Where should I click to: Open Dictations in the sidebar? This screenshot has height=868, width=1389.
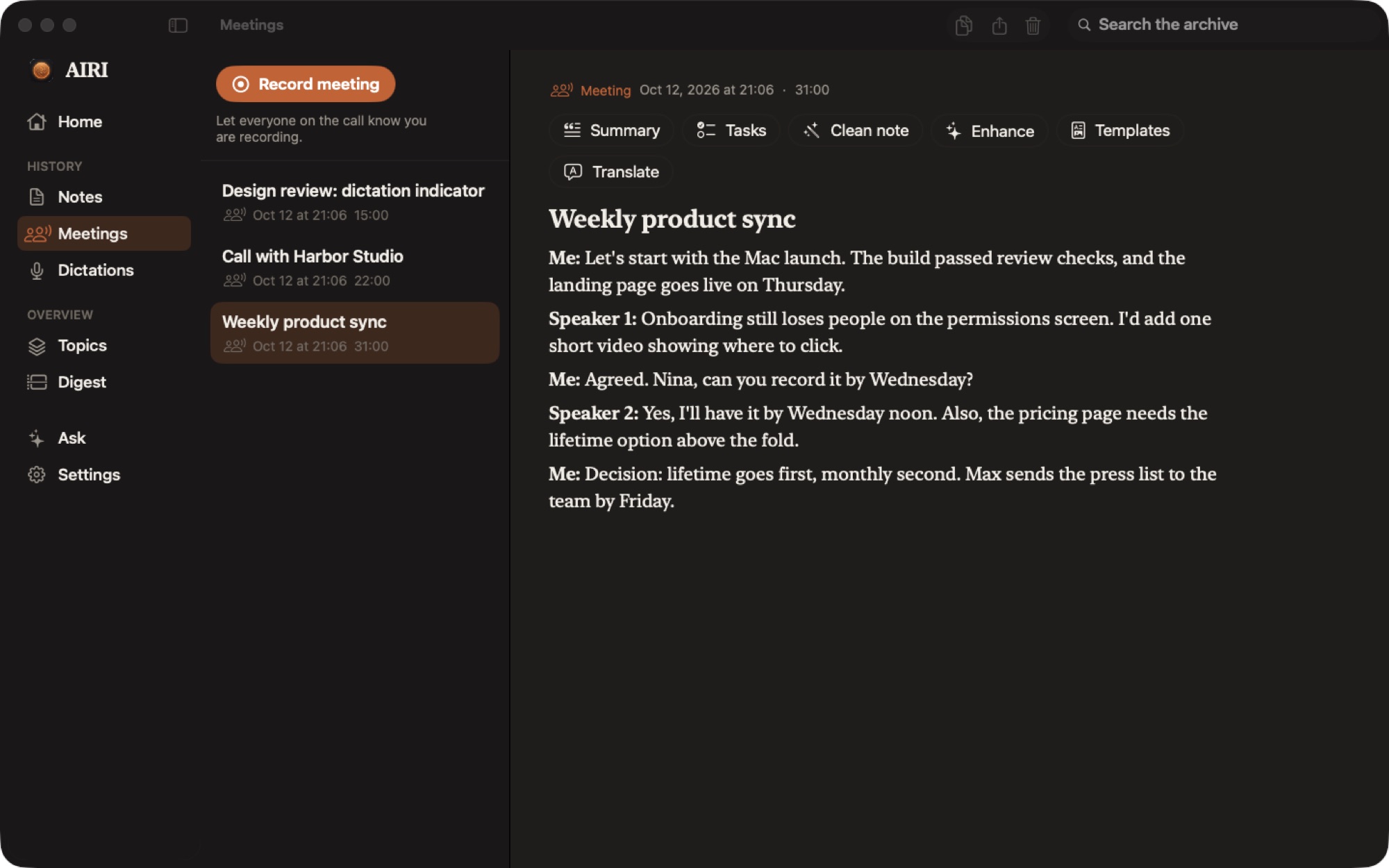click(104, 270)
